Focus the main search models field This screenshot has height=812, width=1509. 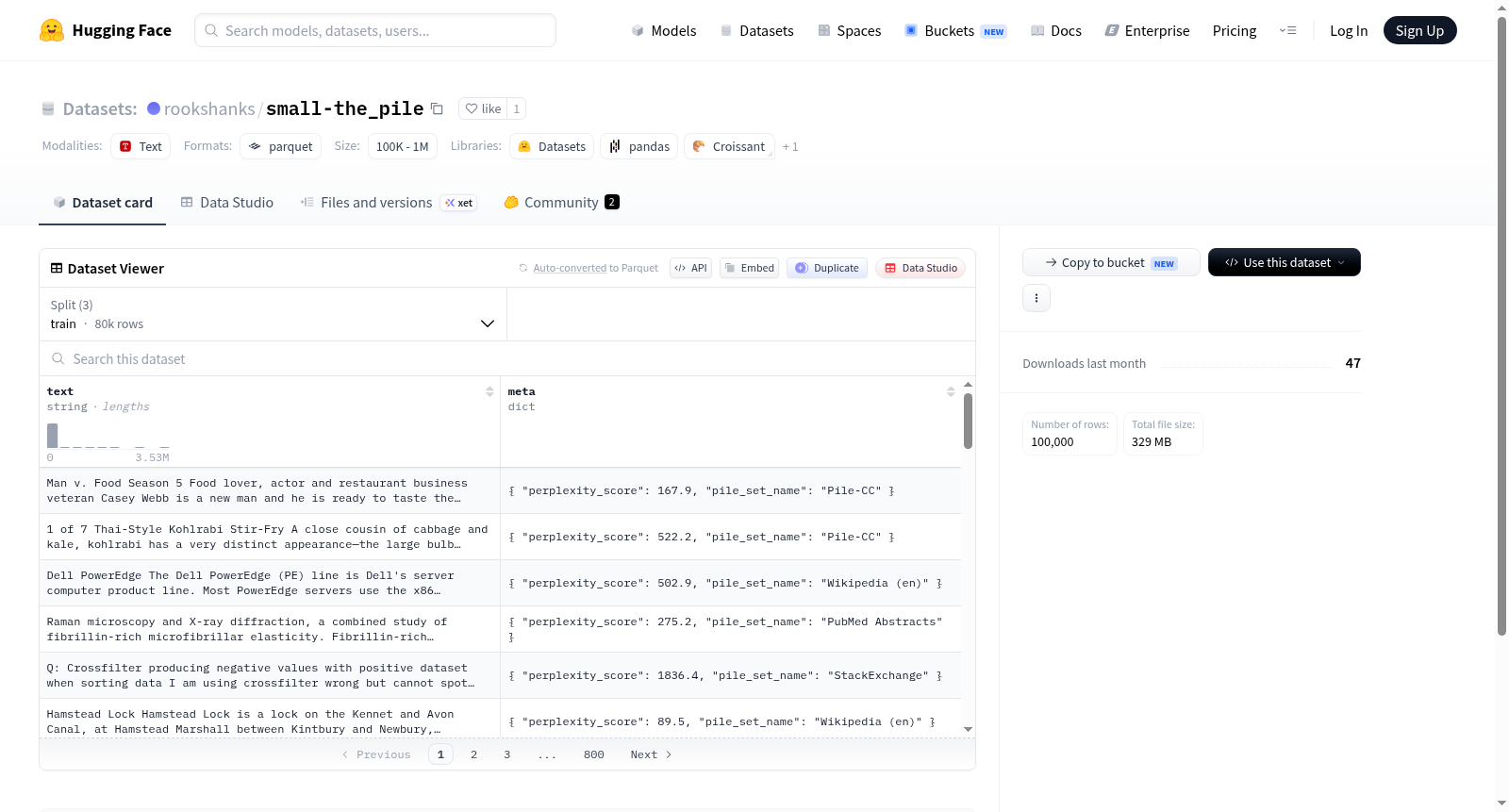[x=375, y=30]
